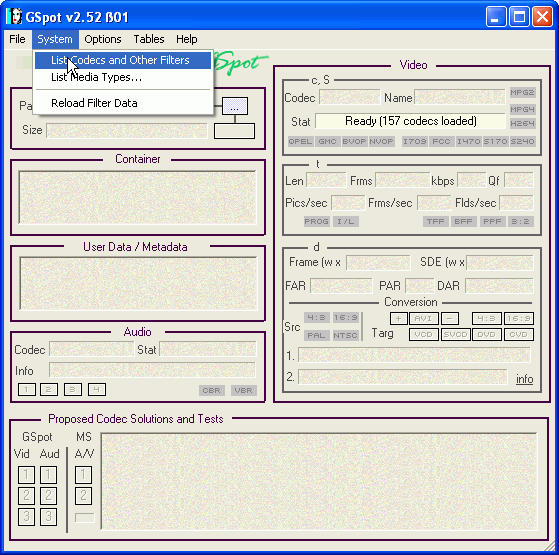559x555 pixels.
Task: Click the CBR audio indicator
Action: click(212, 391)
